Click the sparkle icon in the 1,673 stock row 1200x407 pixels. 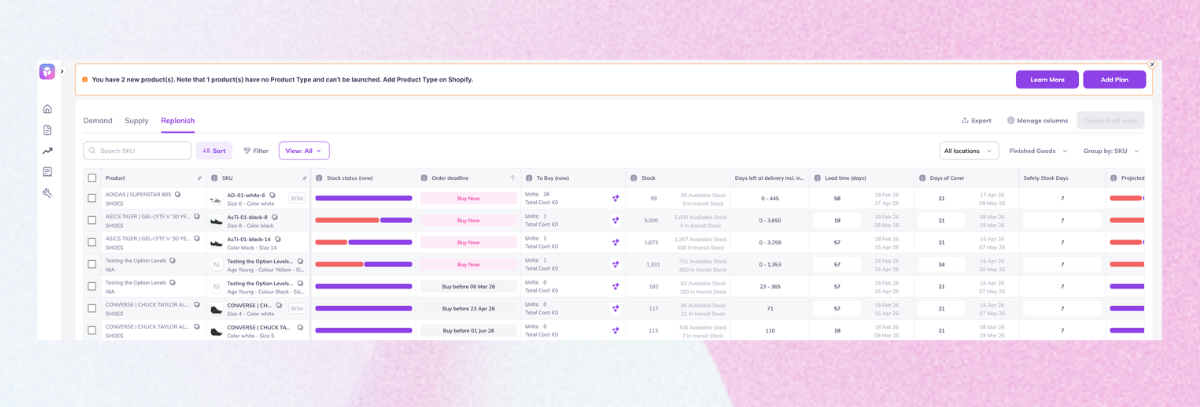pyautogui.click(x=616, y=242)
